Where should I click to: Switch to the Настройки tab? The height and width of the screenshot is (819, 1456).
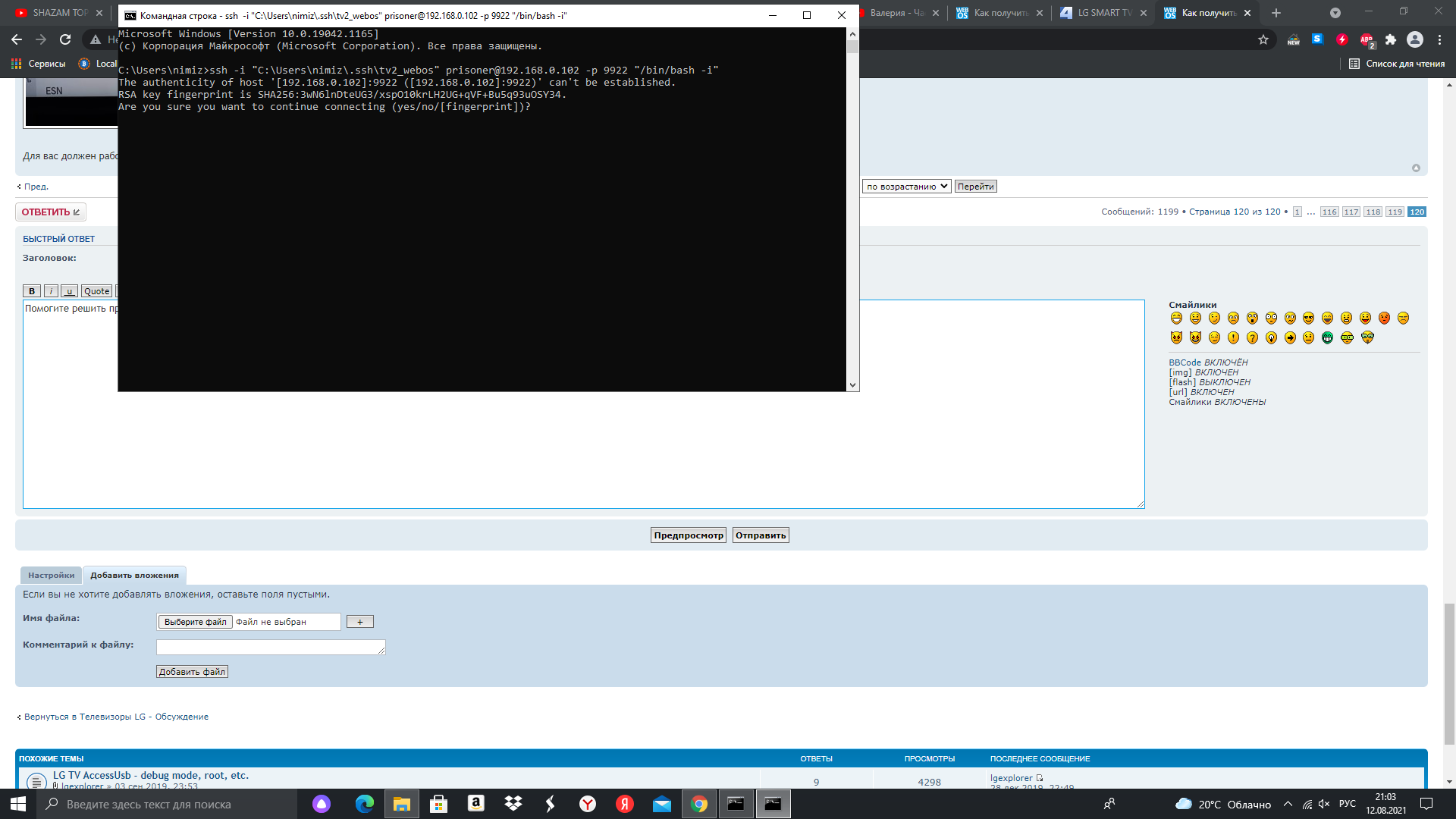coord(51,576)
